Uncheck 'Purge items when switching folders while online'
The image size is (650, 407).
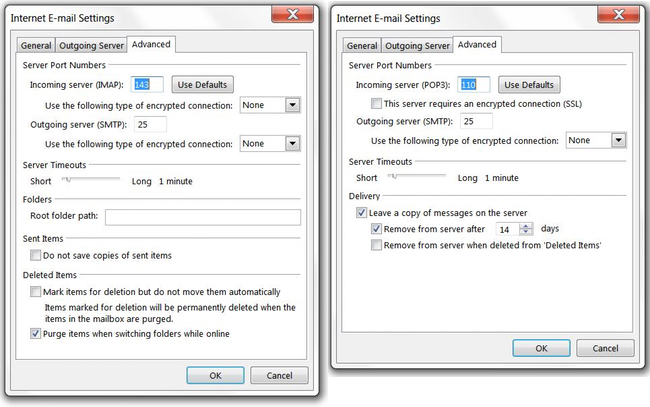point(35,333)
